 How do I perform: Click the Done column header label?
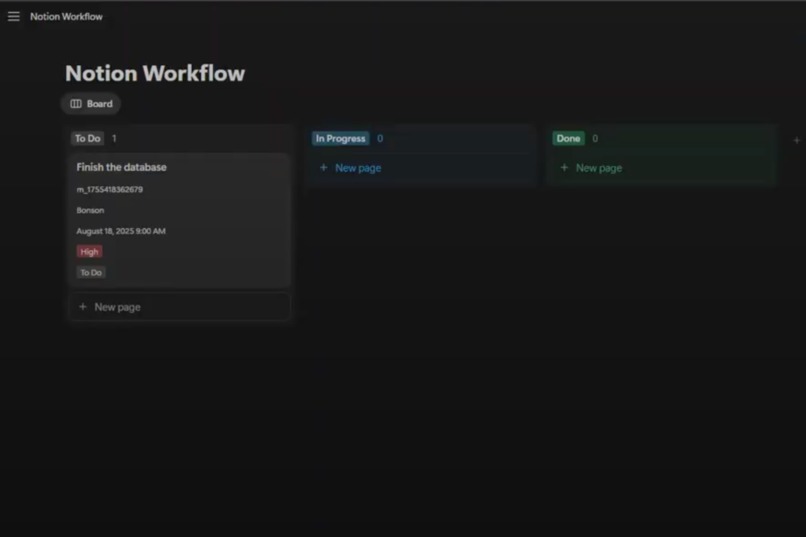[568, 138]
